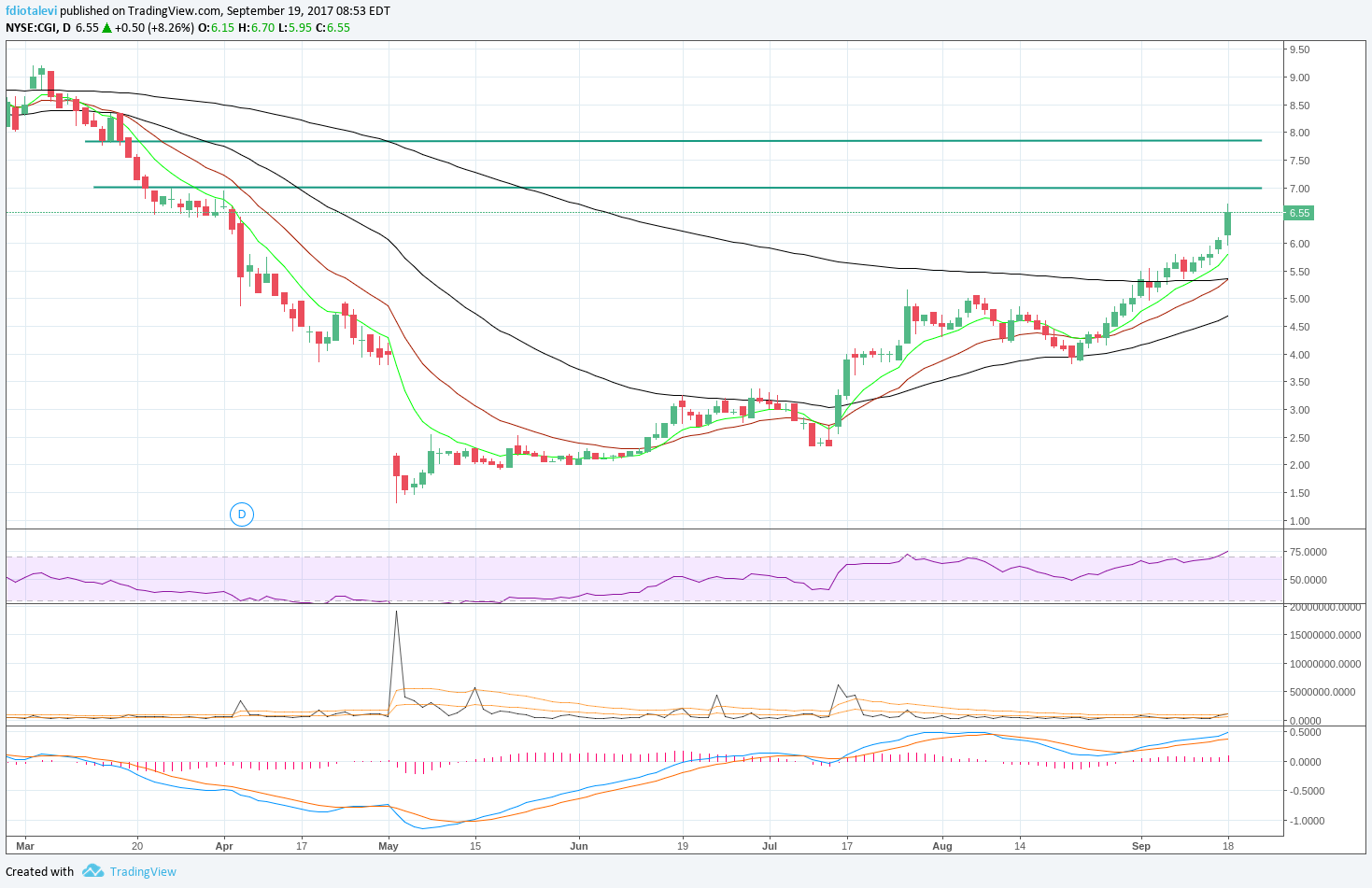Click the date label 18 on time axis
Screen dimensions: 1372x888
(x=1228, y=846)
